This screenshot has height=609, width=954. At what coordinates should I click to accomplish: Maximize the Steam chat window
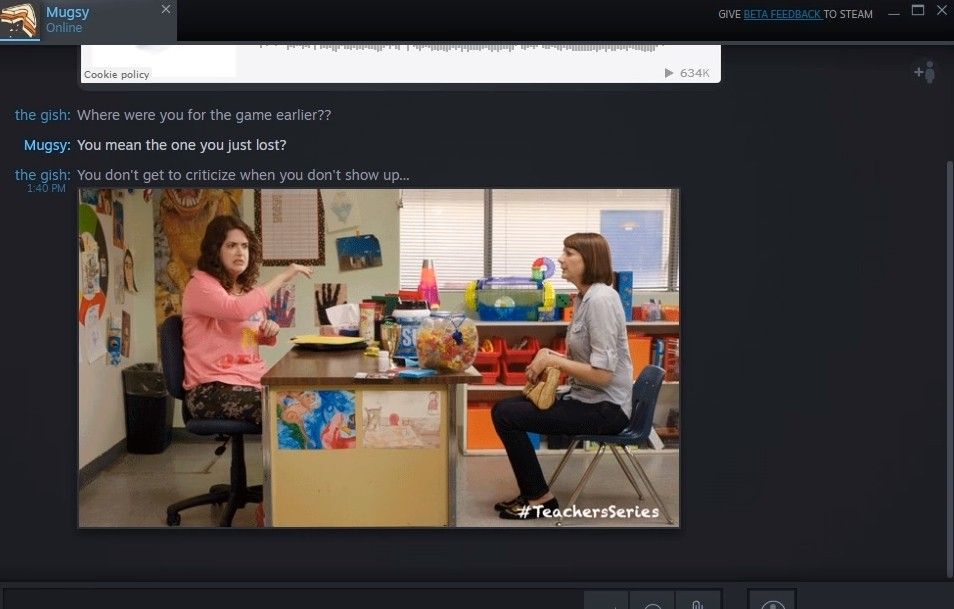coord(918,10)
